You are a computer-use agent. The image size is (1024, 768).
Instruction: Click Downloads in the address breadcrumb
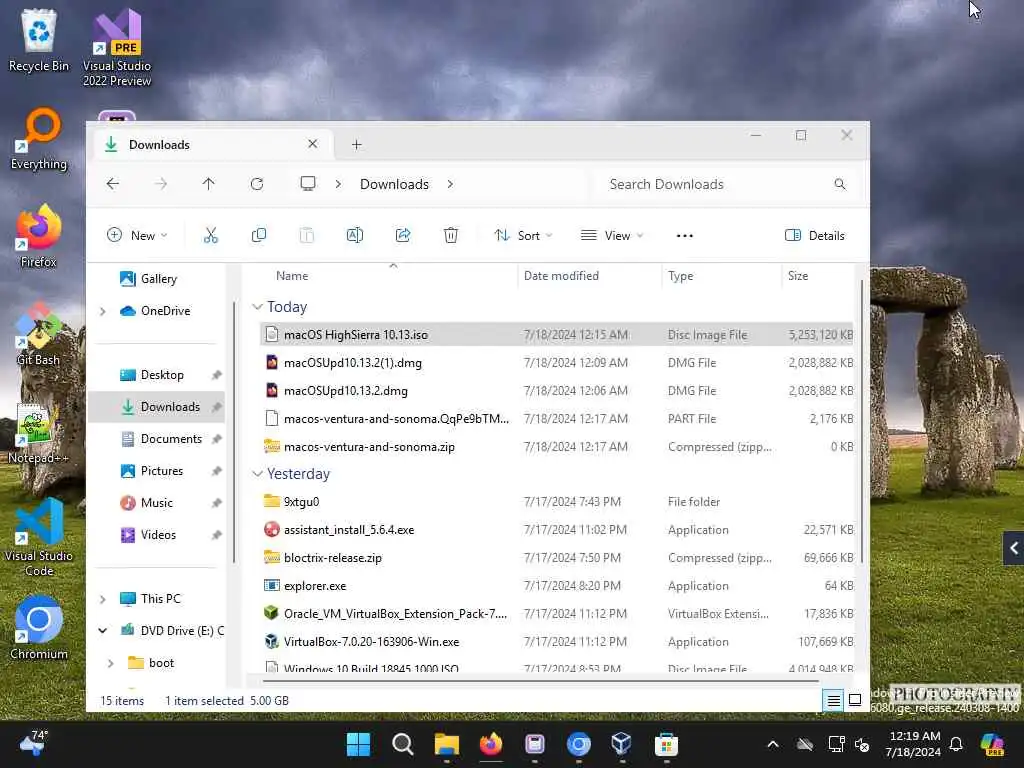tap(394, 184)
